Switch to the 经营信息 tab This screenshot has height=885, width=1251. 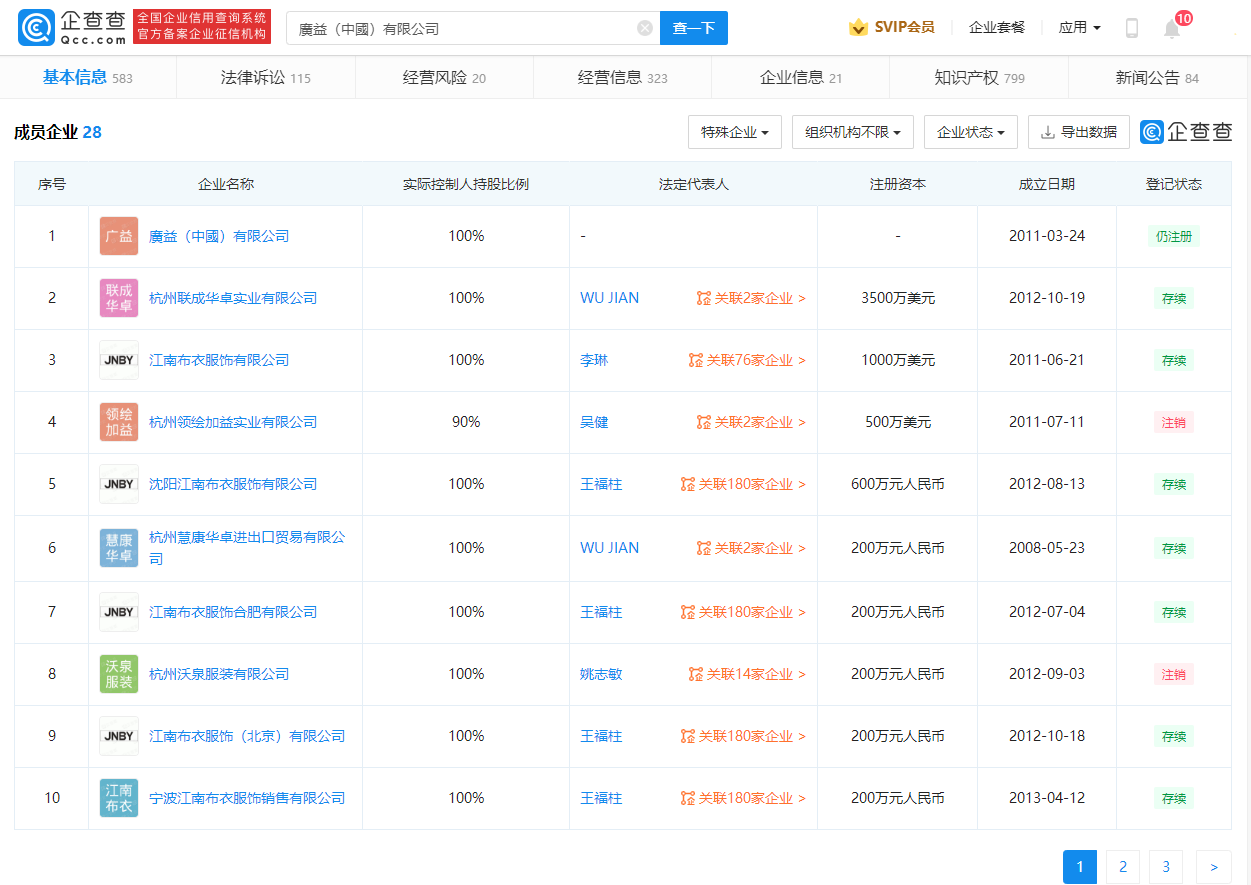622,78
